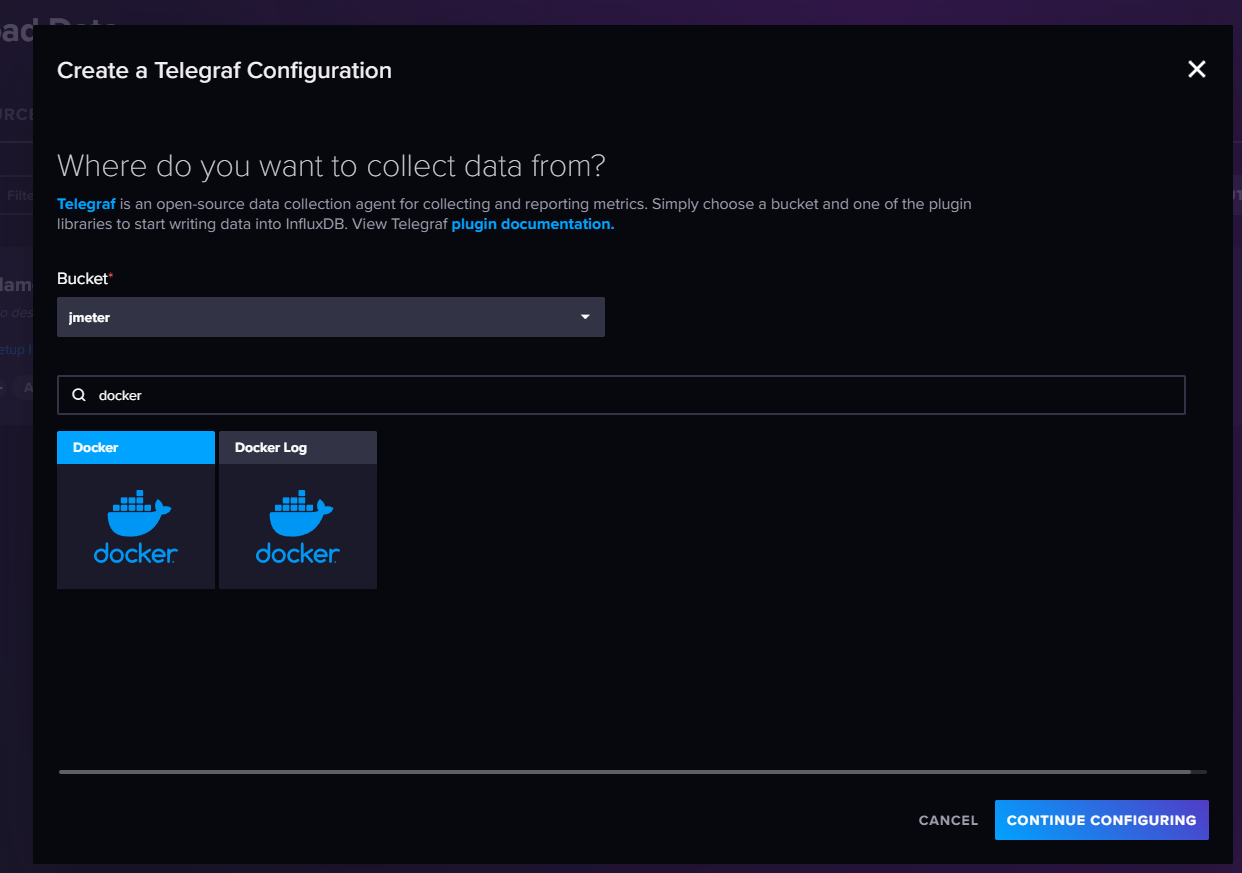The image size is (1242, 873).
Task: Click Continue Configuring button
Action: click(1102, 820)
